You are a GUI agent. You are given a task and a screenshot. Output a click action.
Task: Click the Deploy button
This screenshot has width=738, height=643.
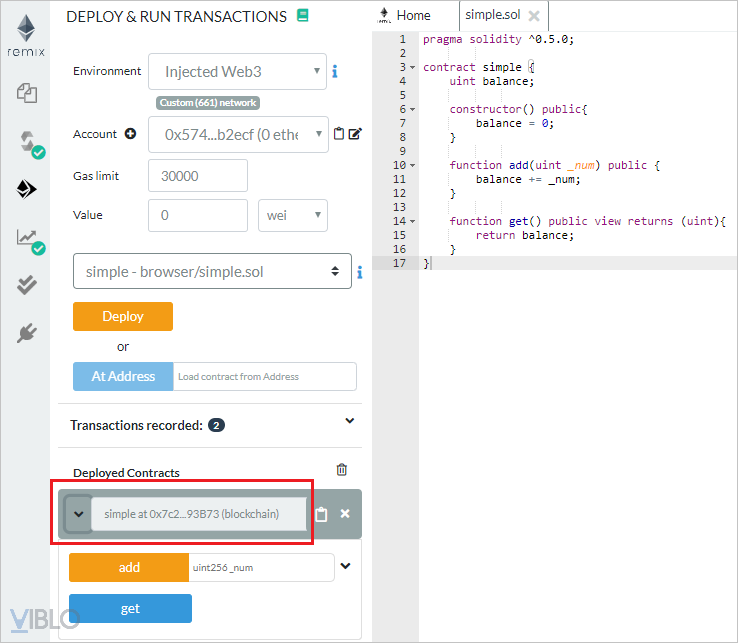123,316
